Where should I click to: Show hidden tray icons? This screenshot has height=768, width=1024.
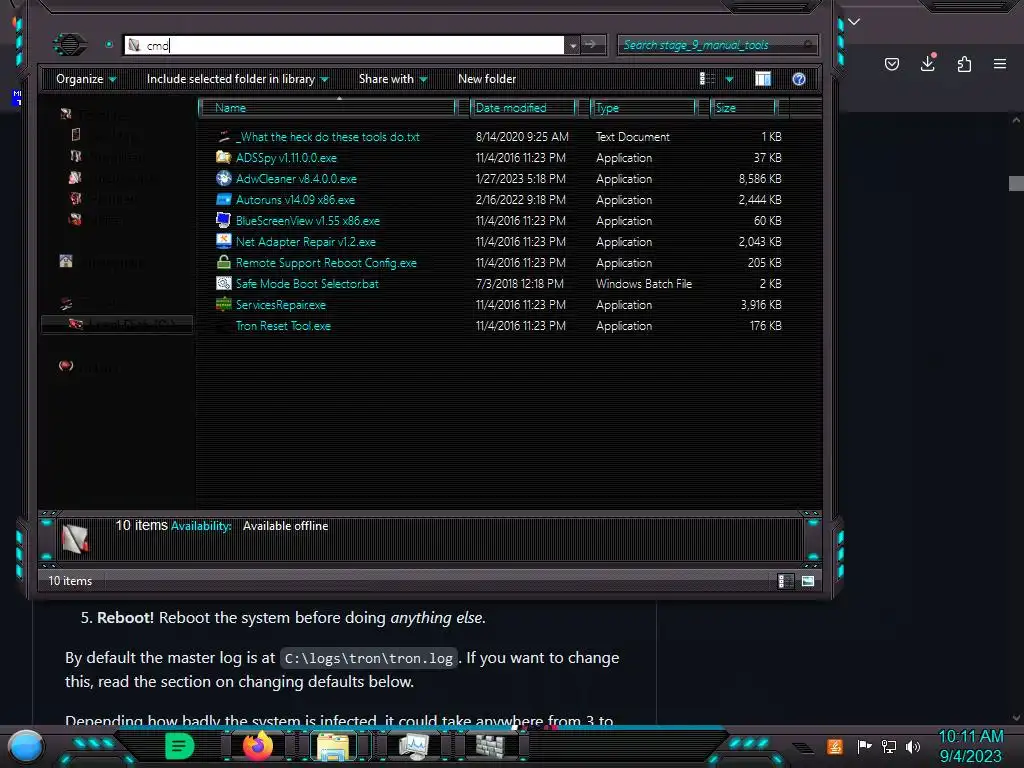click(x=803, y=747)
